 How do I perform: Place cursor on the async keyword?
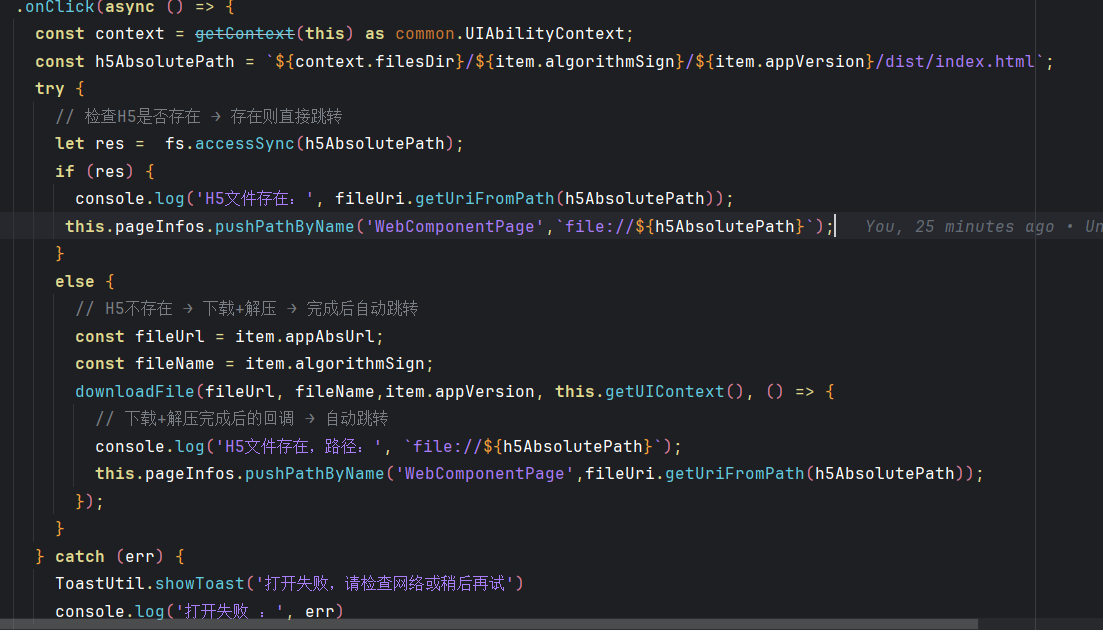tap(129, 7)
